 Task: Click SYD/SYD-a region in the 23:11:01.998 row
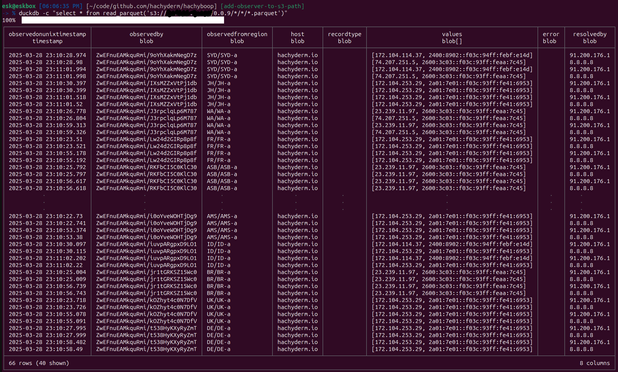point(222,76)
